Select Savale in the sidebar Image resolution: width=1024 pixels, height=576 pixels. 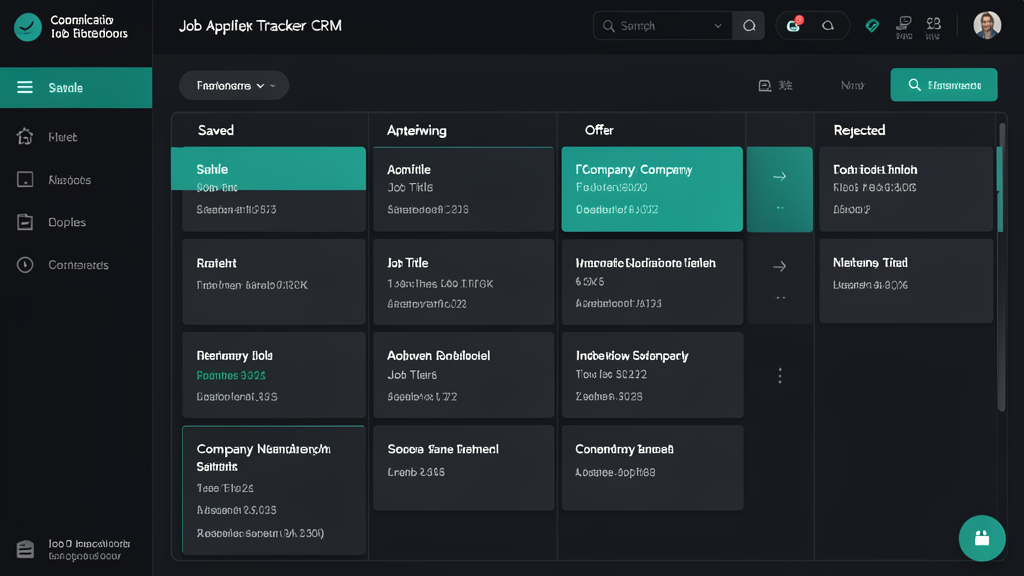[76, 88]
